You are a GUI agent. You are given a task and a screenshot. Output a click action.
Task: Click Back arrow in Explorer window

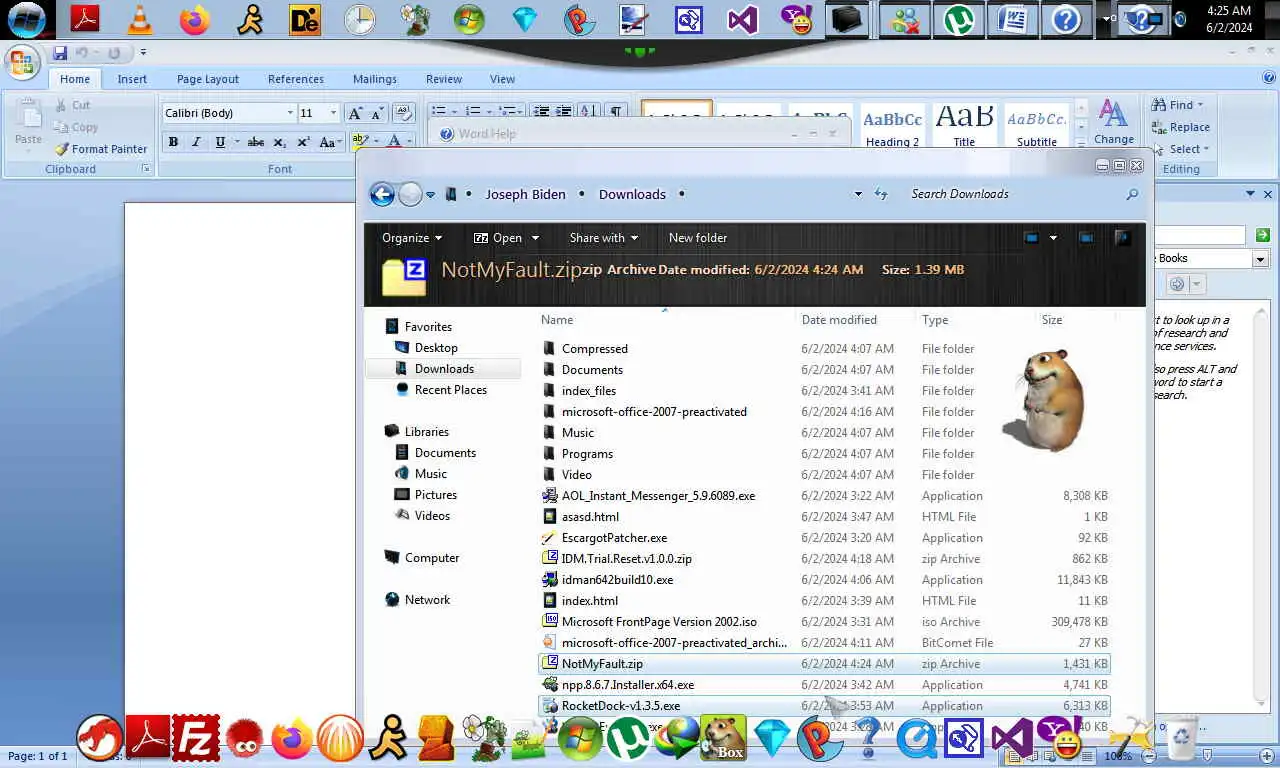coord(382,194)
